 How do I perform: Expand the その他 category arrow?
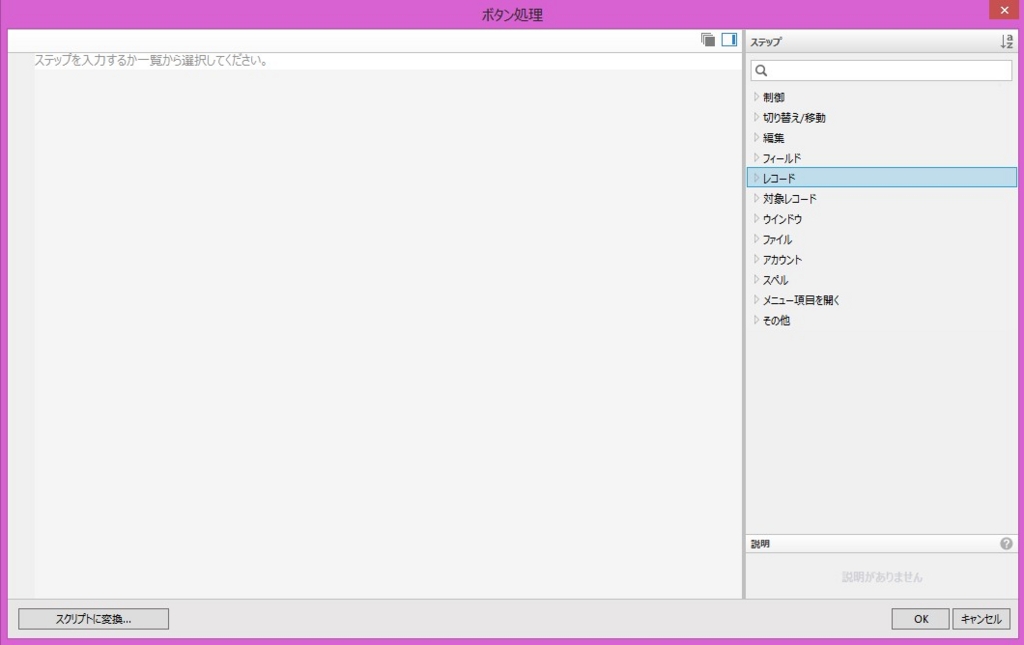click(756, 319)
